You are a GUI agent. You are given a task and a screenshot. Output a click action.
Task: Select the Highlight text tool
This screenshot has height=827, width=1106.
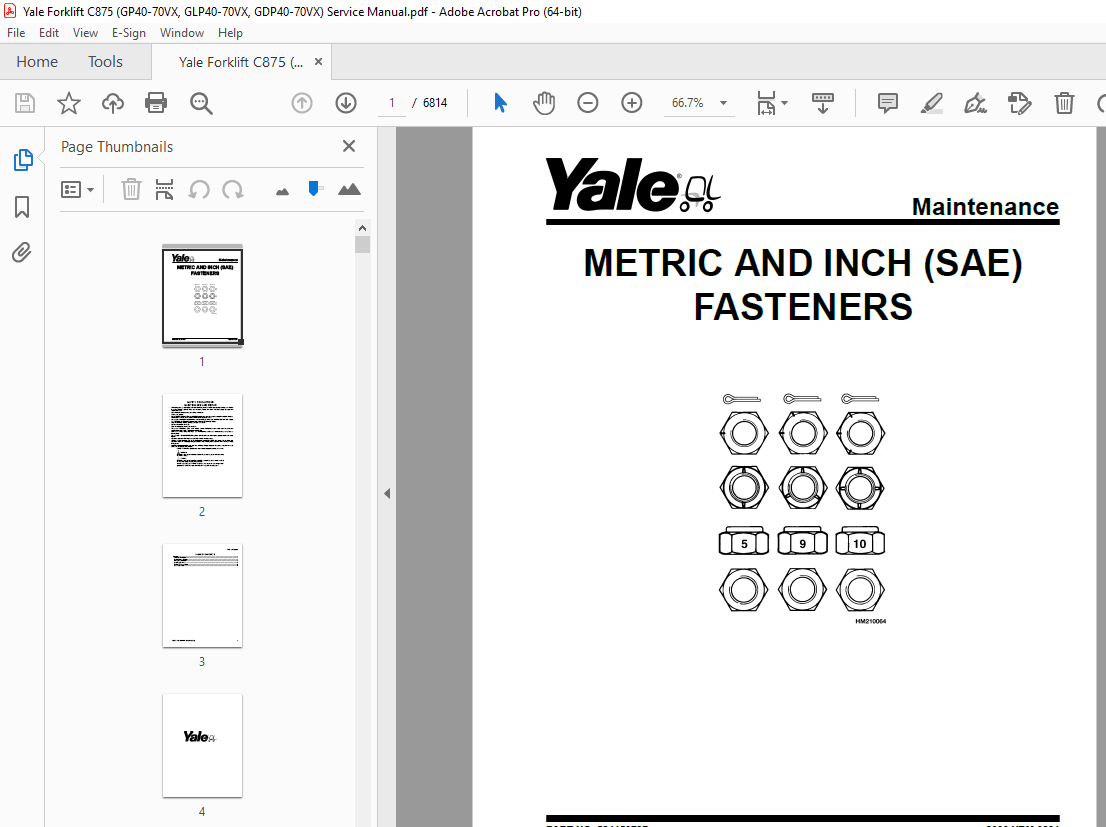pos(932,103)
